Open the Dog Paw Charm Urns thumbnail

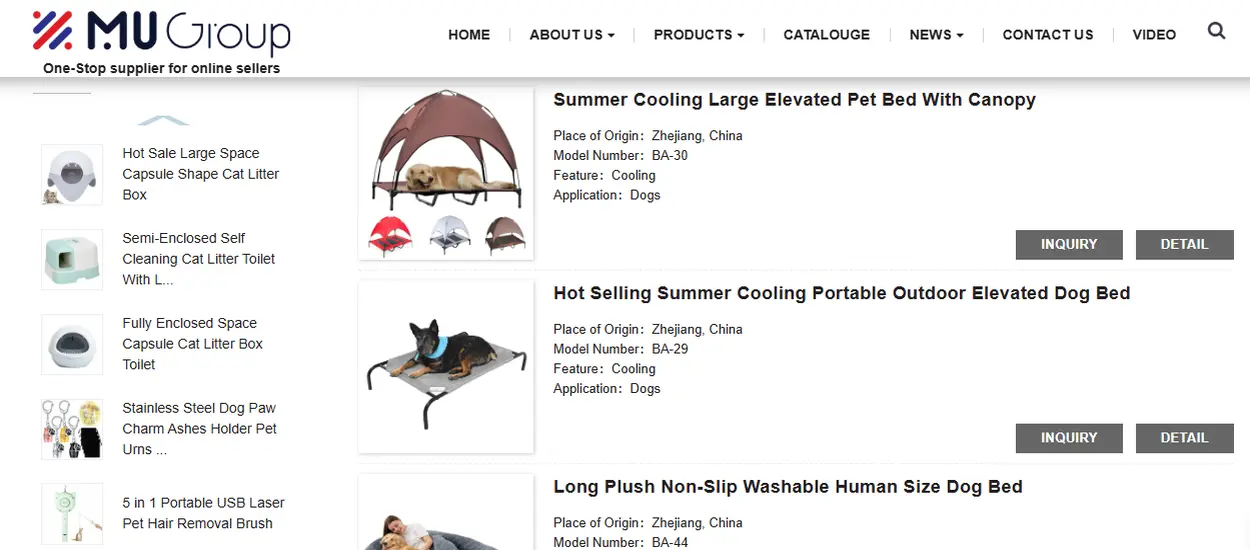pyautogui.click(x=72, y=429)
